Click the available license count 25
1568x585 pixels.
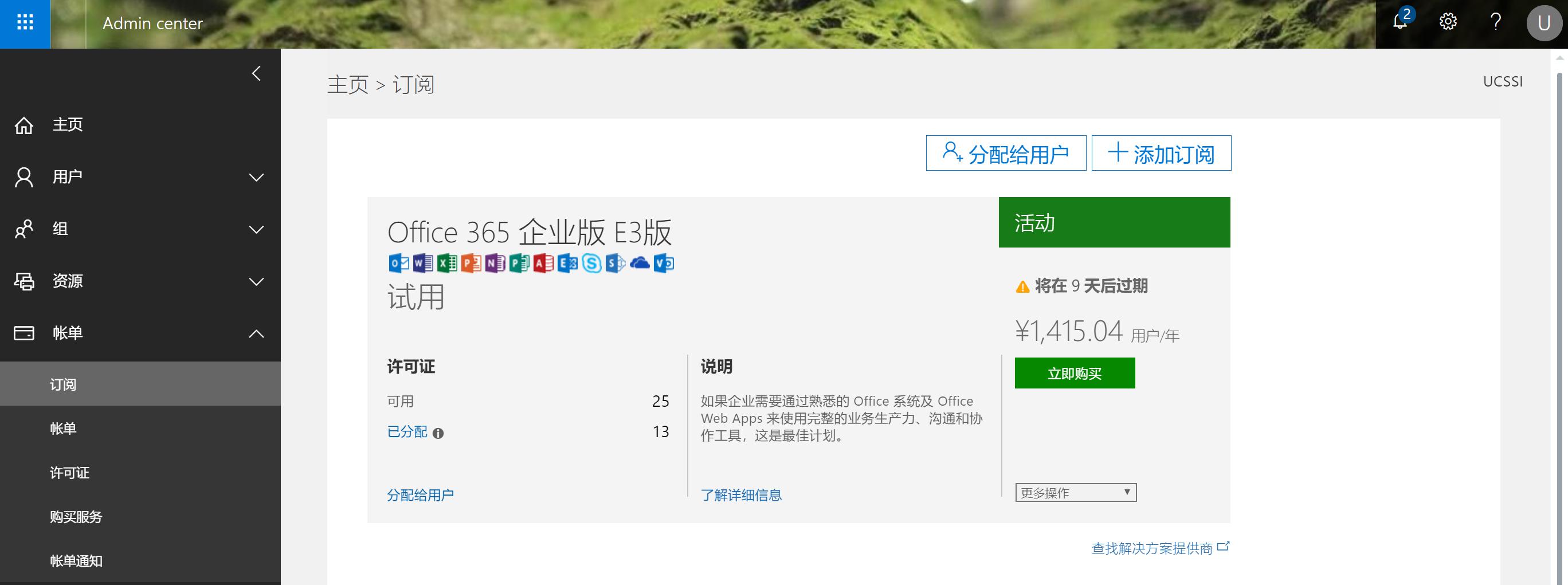point(660,401)
